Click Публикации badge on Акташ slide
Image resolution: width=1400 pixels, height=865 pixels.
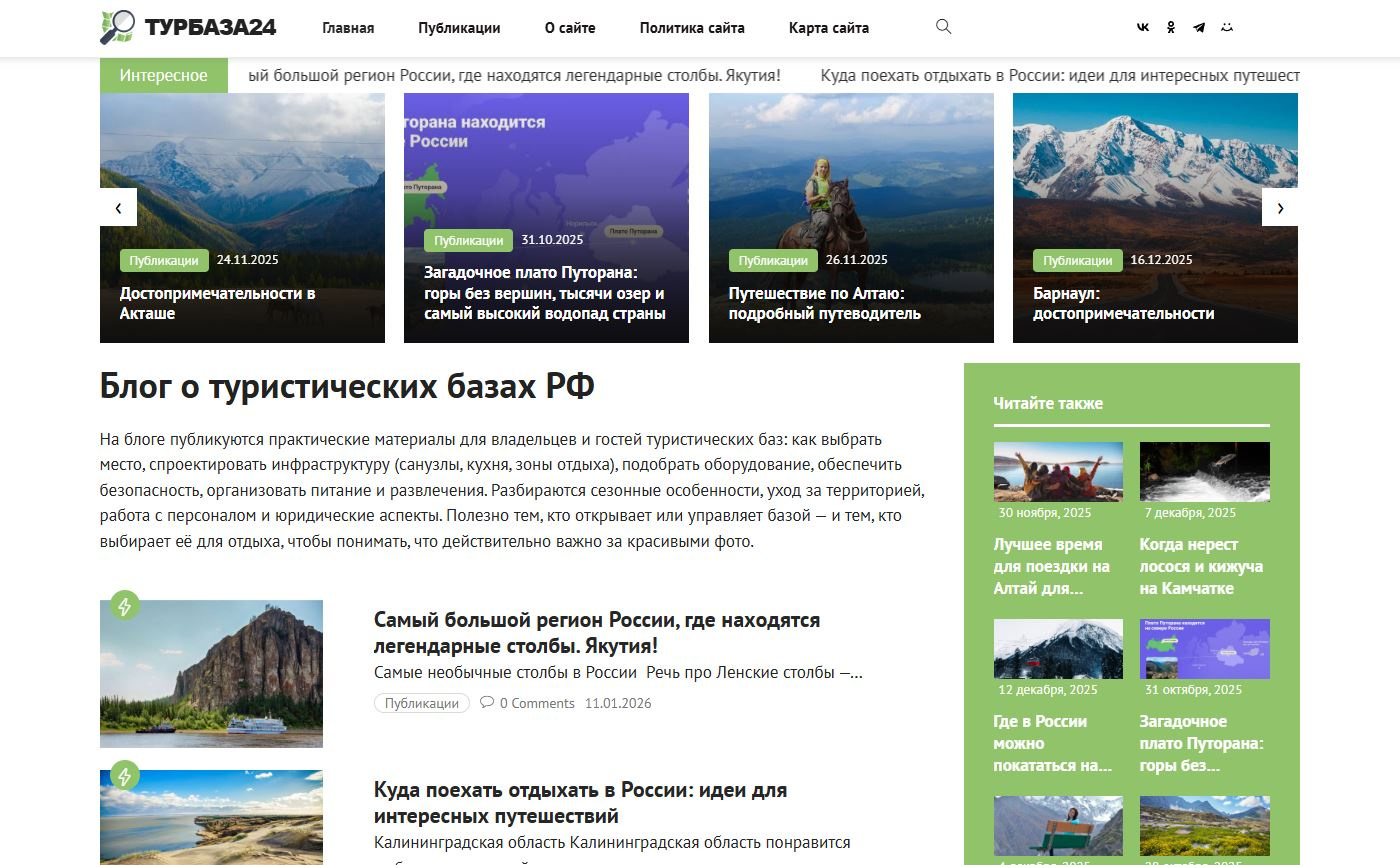(164, 260)
